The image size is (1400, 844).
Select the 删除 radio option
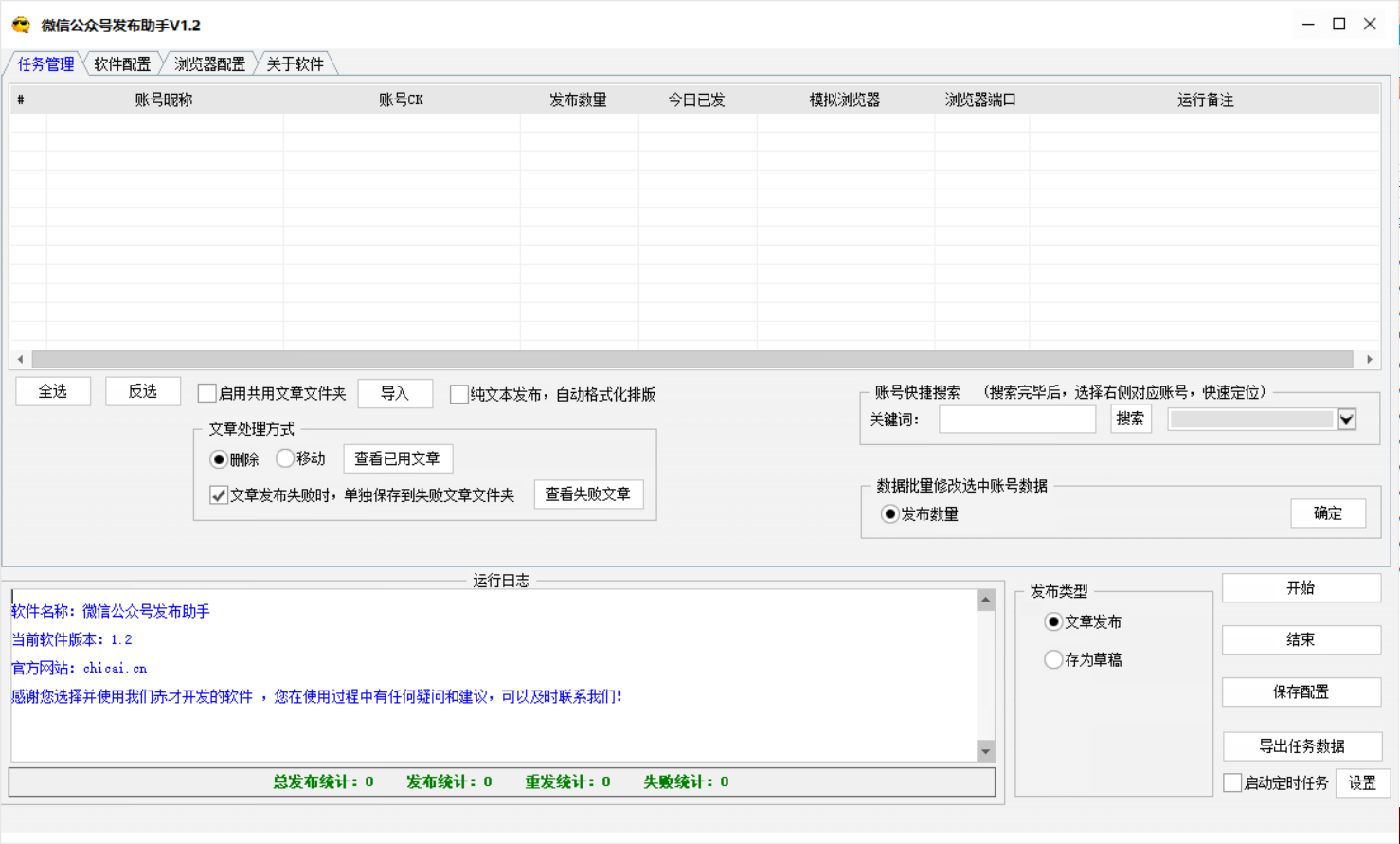pos(219,459)
